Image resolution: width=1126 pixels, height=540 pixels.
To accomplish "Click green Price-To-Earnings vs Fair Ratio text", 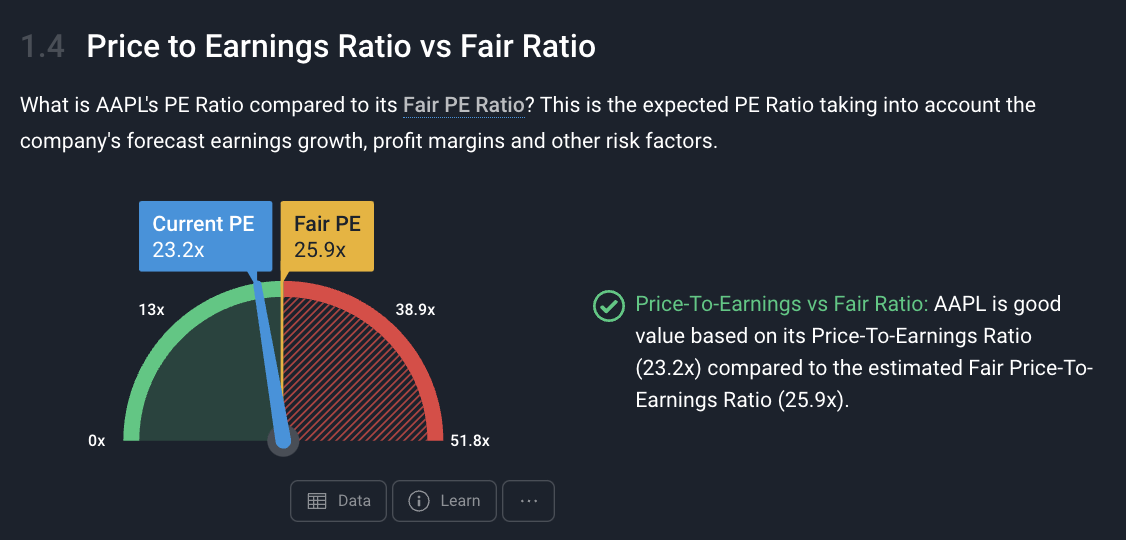I will click(x=783, y=304).
